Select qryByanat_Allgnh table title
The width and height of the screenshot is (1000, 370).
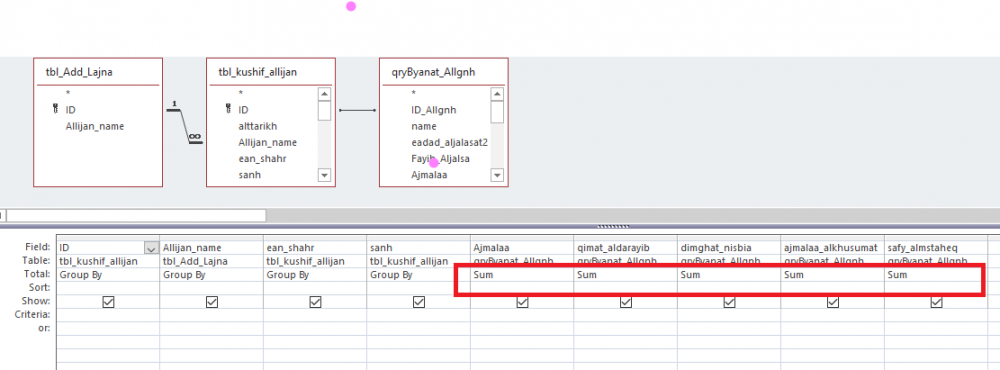pos(434,73)
